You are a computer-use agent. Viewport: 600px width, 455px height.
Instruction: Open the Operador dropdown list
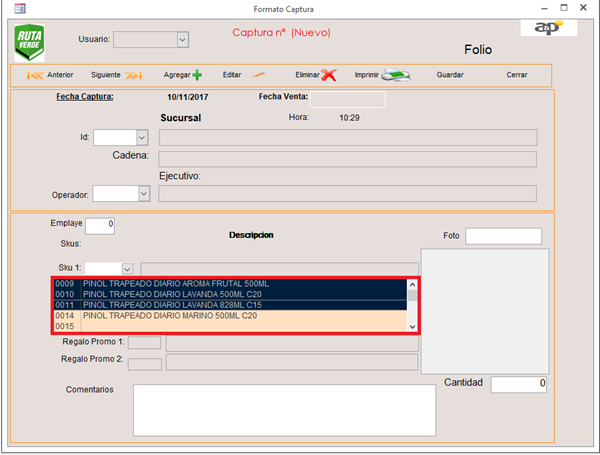pos(143,194)
